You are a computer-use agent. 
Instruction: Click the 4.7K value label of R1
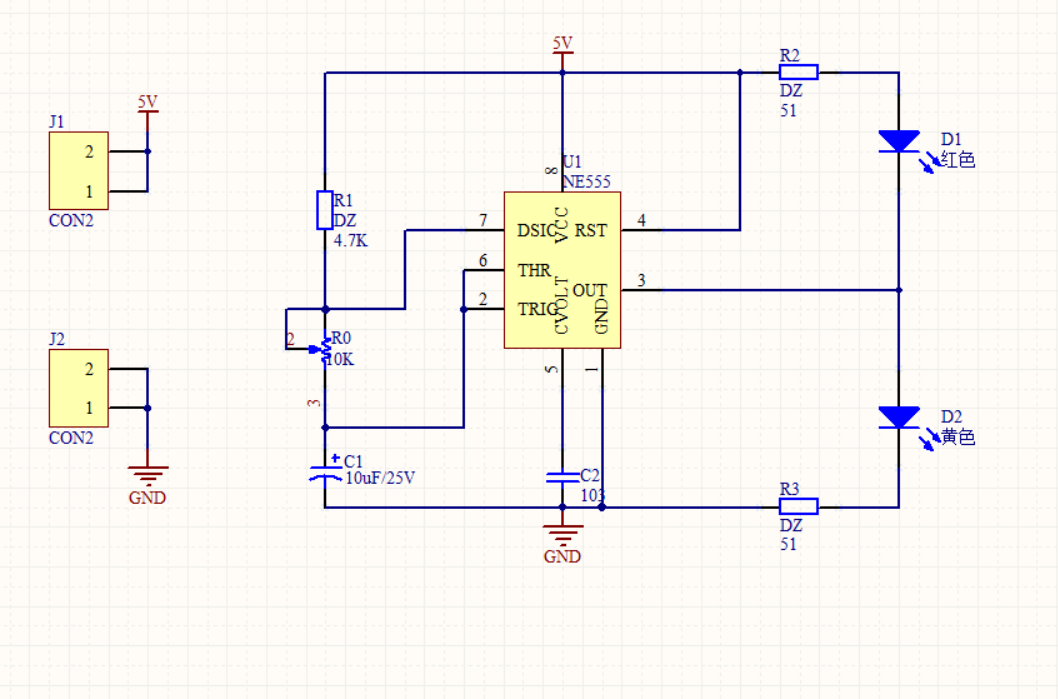350,240
